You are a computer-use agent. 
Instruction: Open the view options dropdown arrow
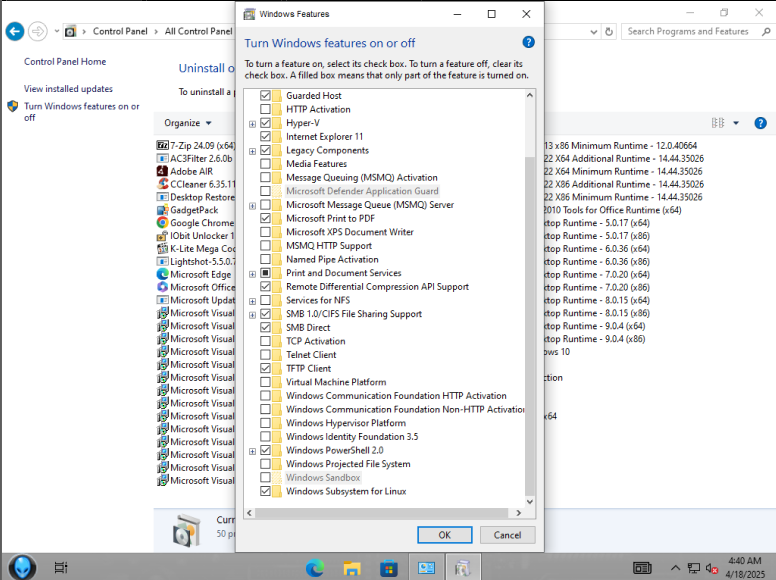pyautogui.click(x=736, y=123)
